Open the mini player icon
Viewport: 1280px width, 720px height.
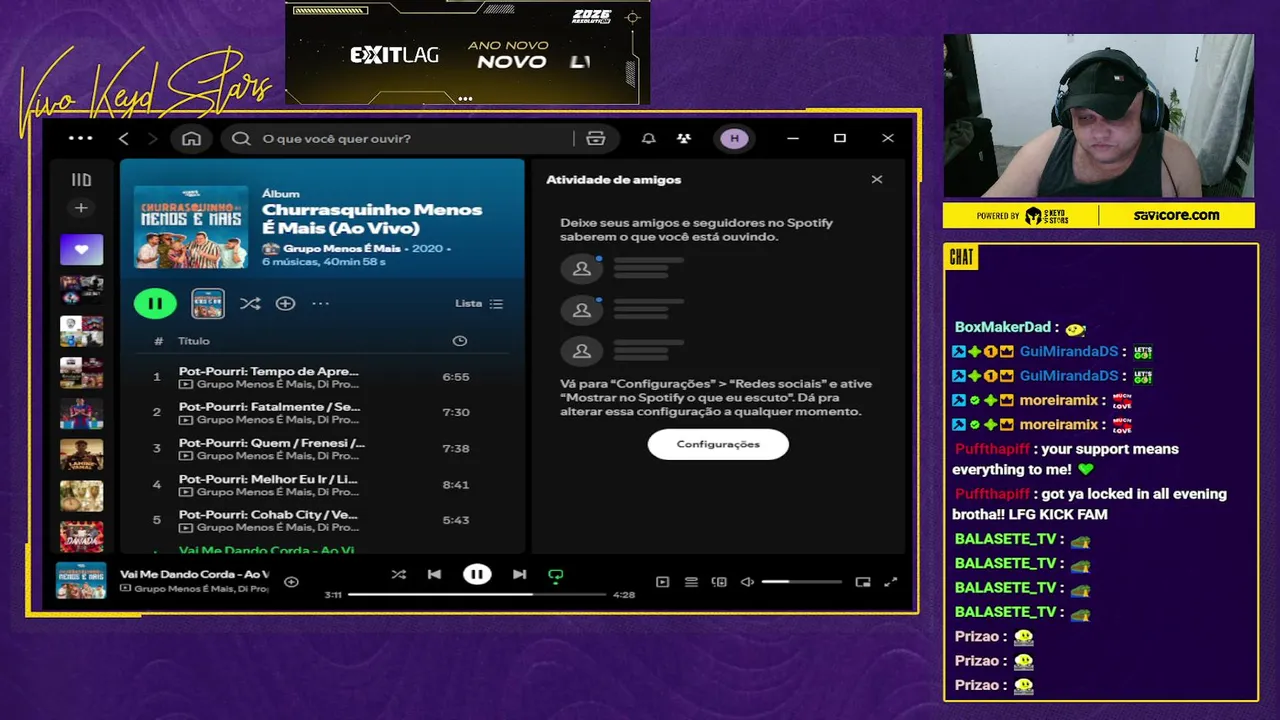tap(863, 582)
